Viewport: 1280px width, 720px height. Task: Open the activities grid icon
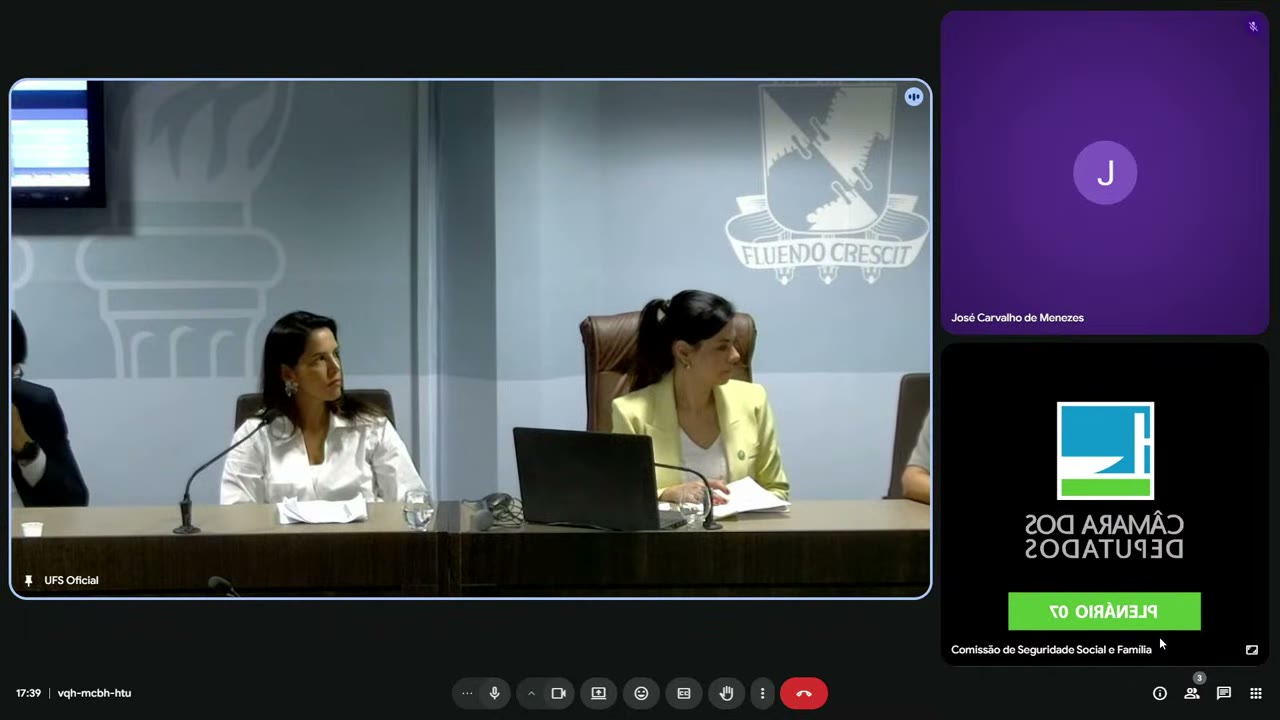[1256, 693]
